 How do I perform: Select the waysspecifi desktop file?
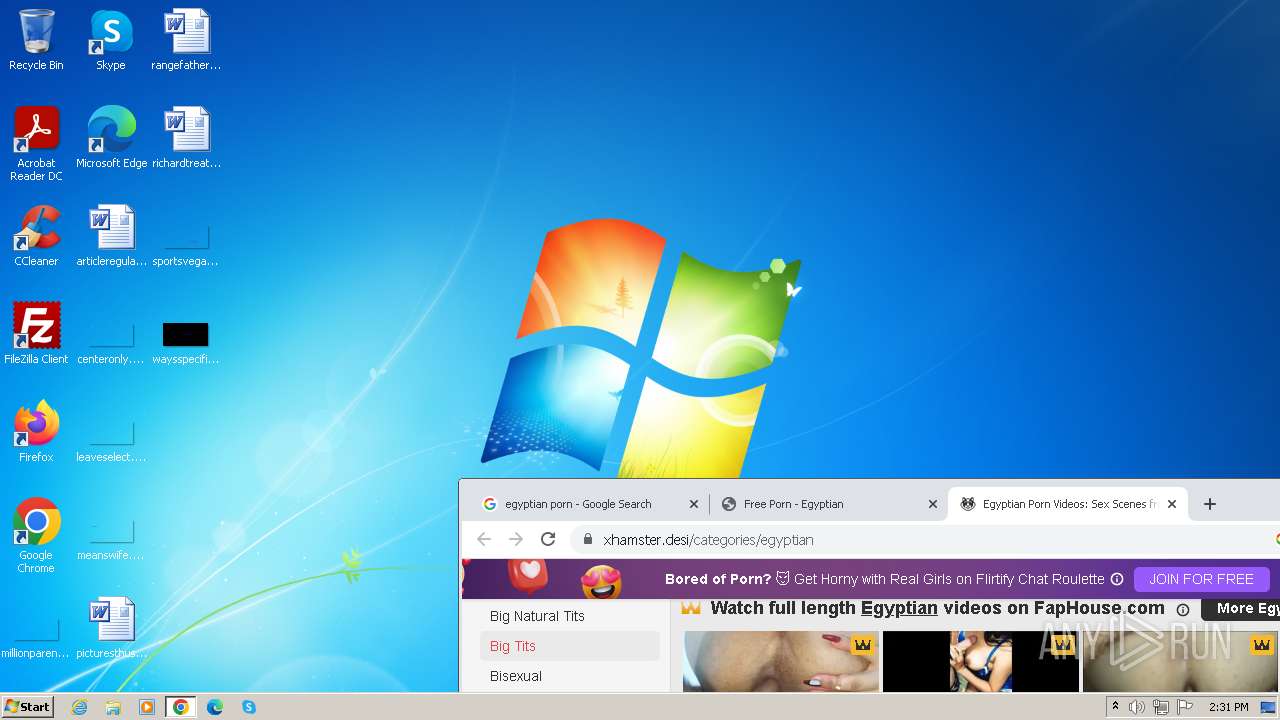(x=186, y=343)
